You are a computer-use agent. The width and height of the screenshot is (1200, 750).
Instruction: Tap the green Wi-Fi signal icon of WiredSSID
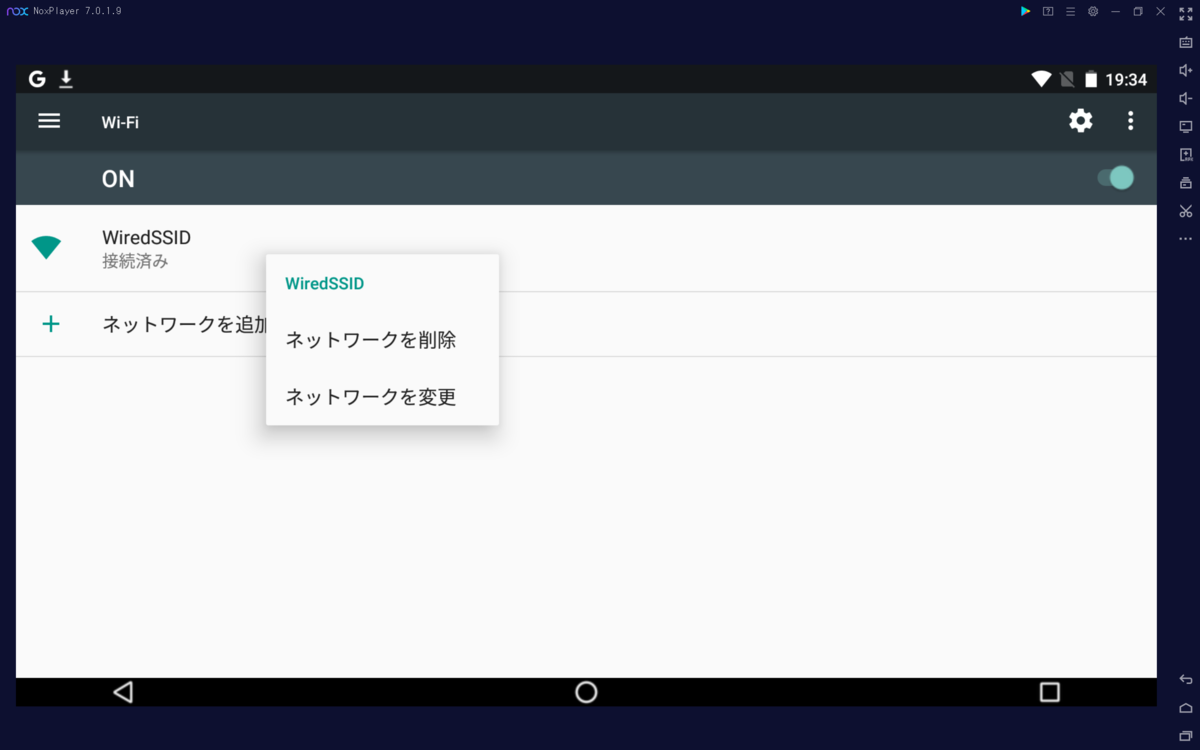46,248
